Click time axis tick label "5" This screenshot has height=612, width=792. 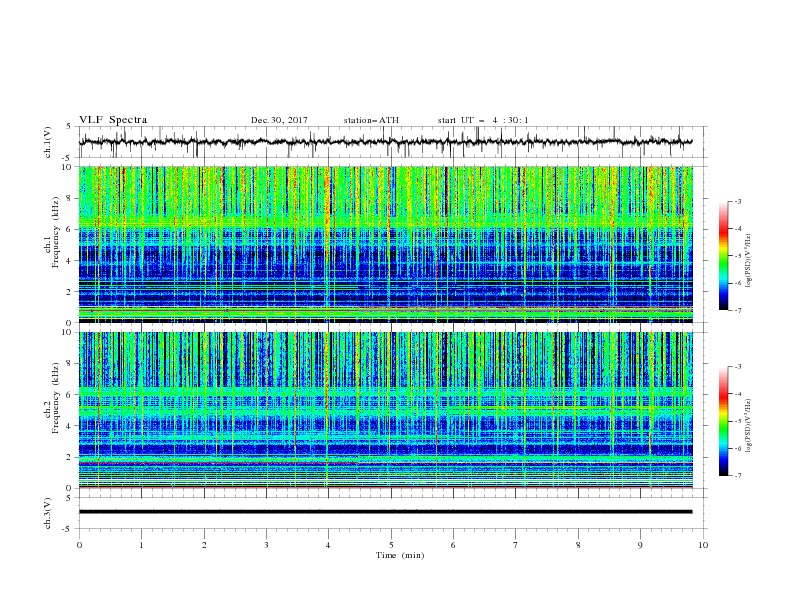point(391,545)
